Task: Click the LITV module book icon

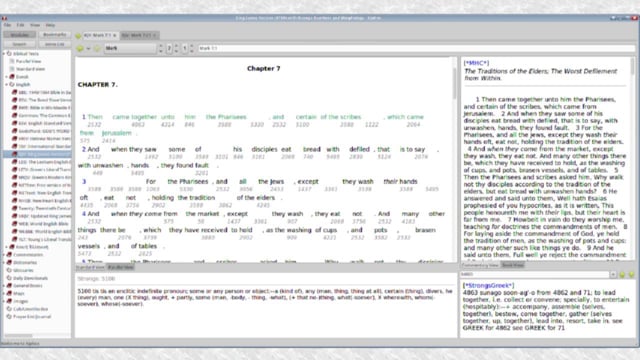Action: point(14,169)
